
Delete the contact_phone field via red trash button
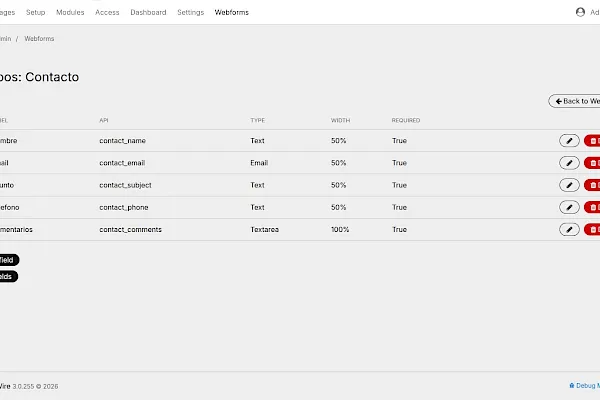pyautogui.click(x=592, y=207)
